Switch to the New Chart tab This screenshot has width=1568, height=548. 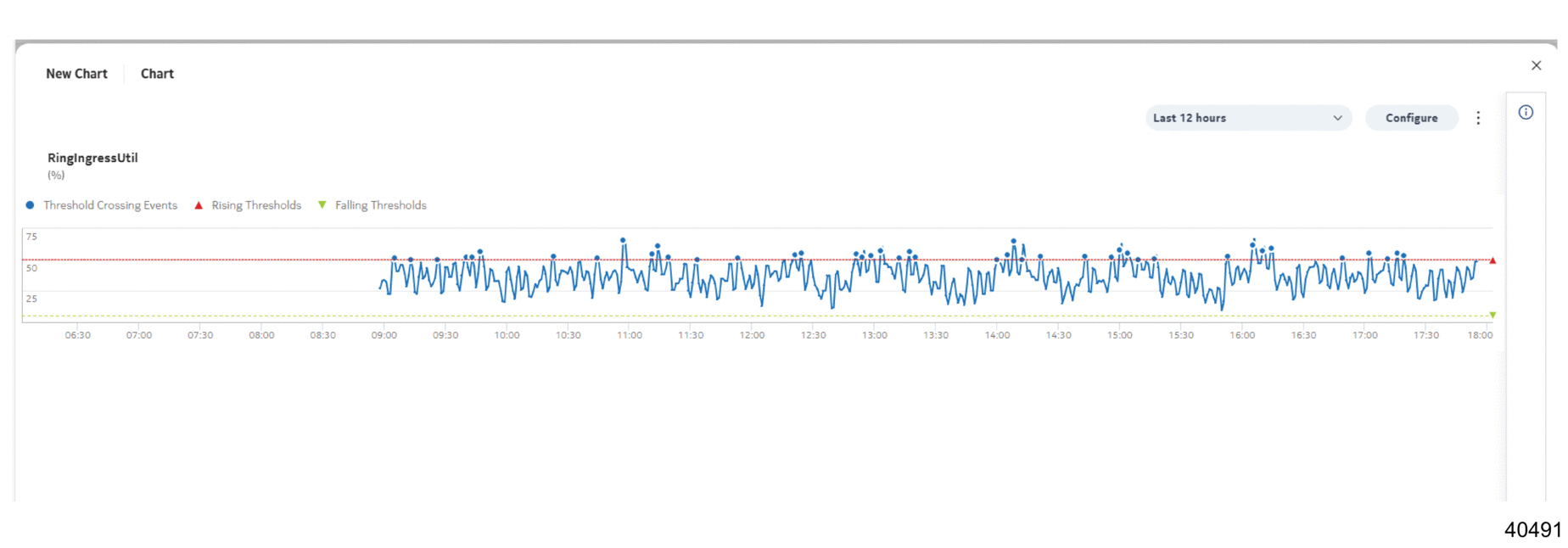[76, 74]
